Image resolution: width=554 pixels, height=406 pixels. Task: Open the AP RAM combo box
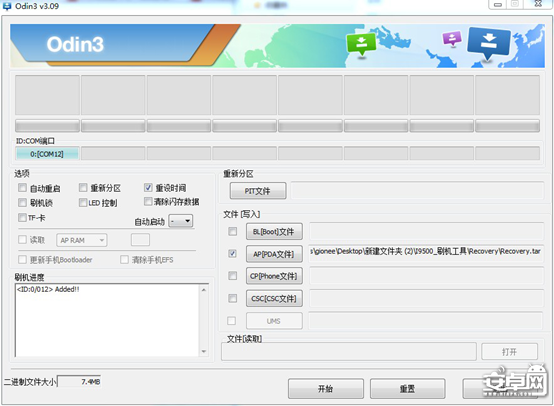[x=82, y=240]
